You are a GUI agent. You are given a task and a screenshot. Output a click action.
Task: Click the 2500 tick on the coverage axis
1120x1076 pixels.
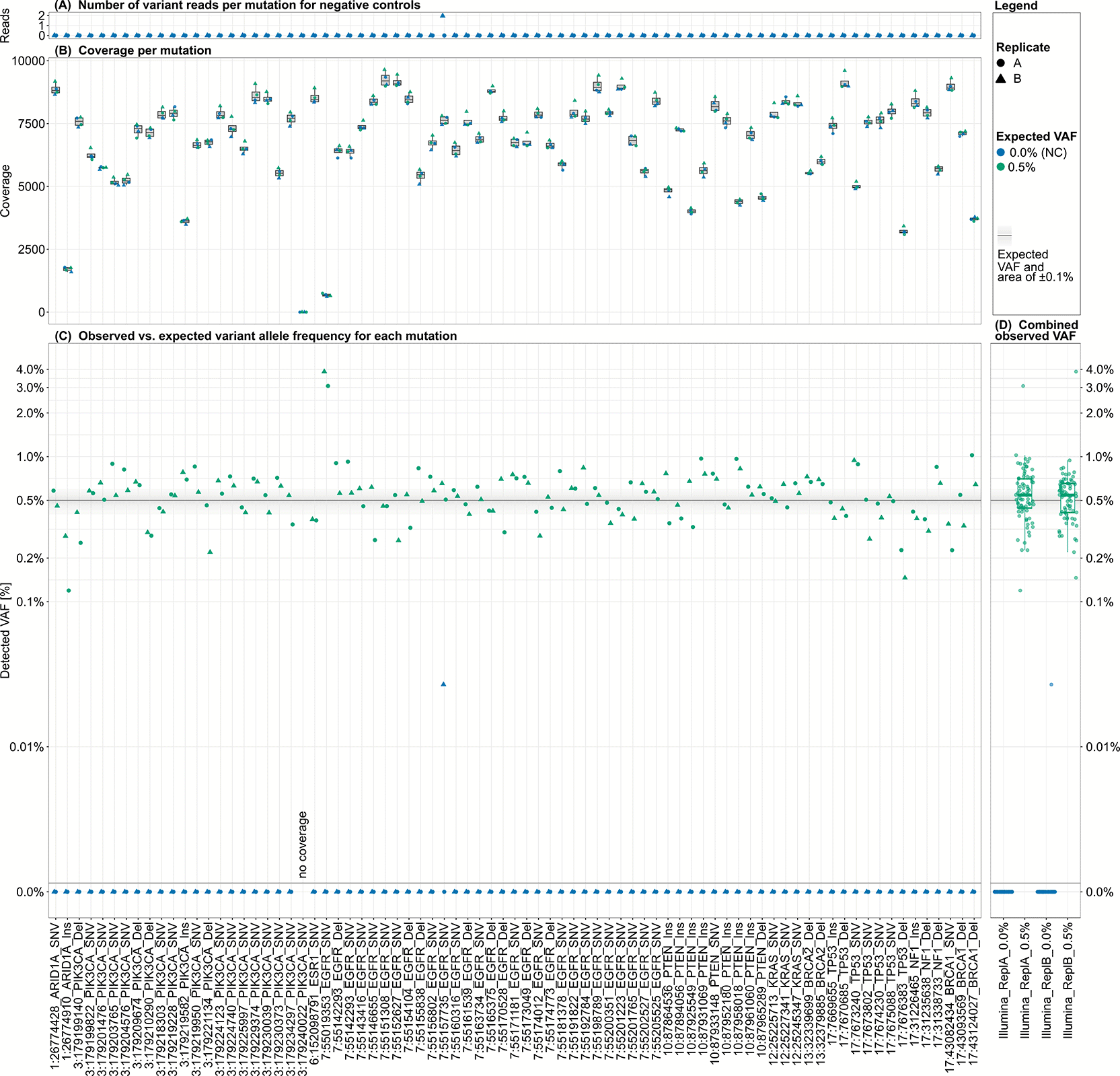point(32,250)
